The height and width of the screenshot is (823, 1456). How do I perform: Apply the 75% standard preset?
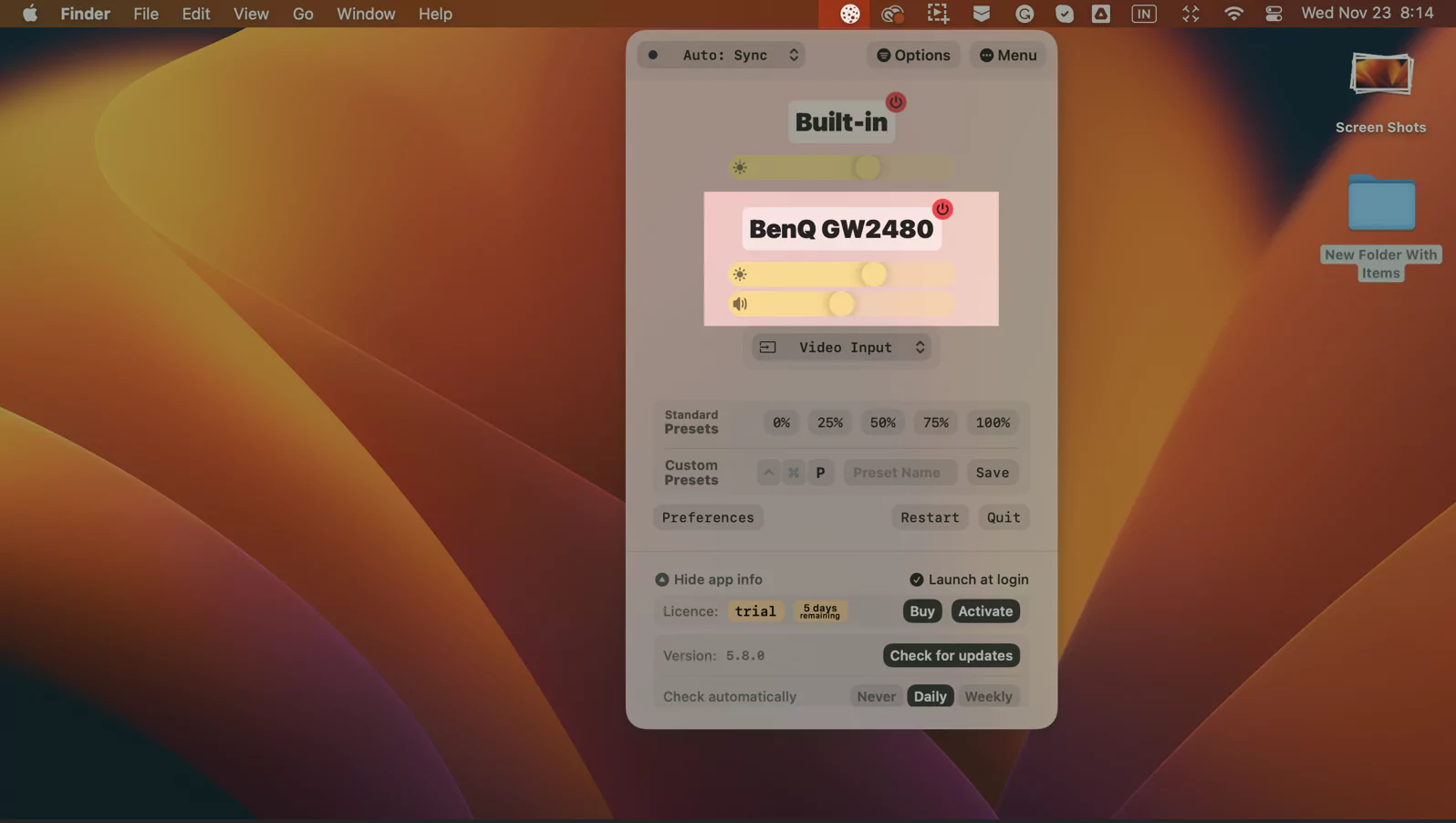point(936,422)
